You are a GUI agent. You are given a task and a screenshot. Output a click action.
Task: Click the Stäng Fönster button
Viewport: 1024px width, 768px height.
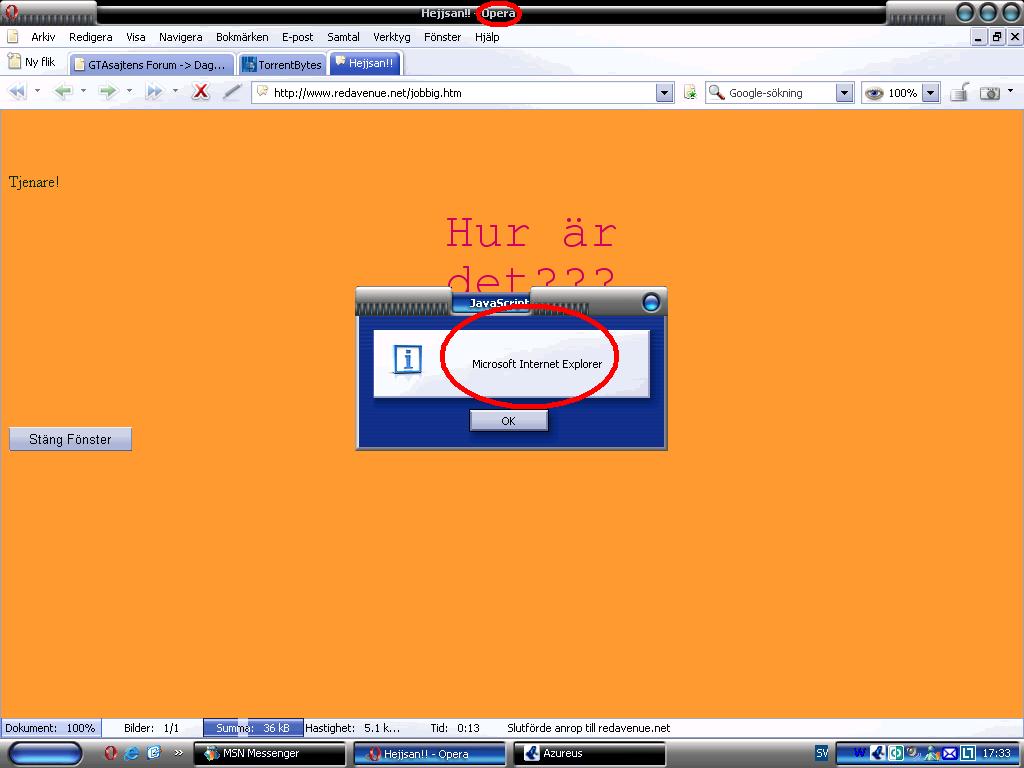[x=71, y=439]
